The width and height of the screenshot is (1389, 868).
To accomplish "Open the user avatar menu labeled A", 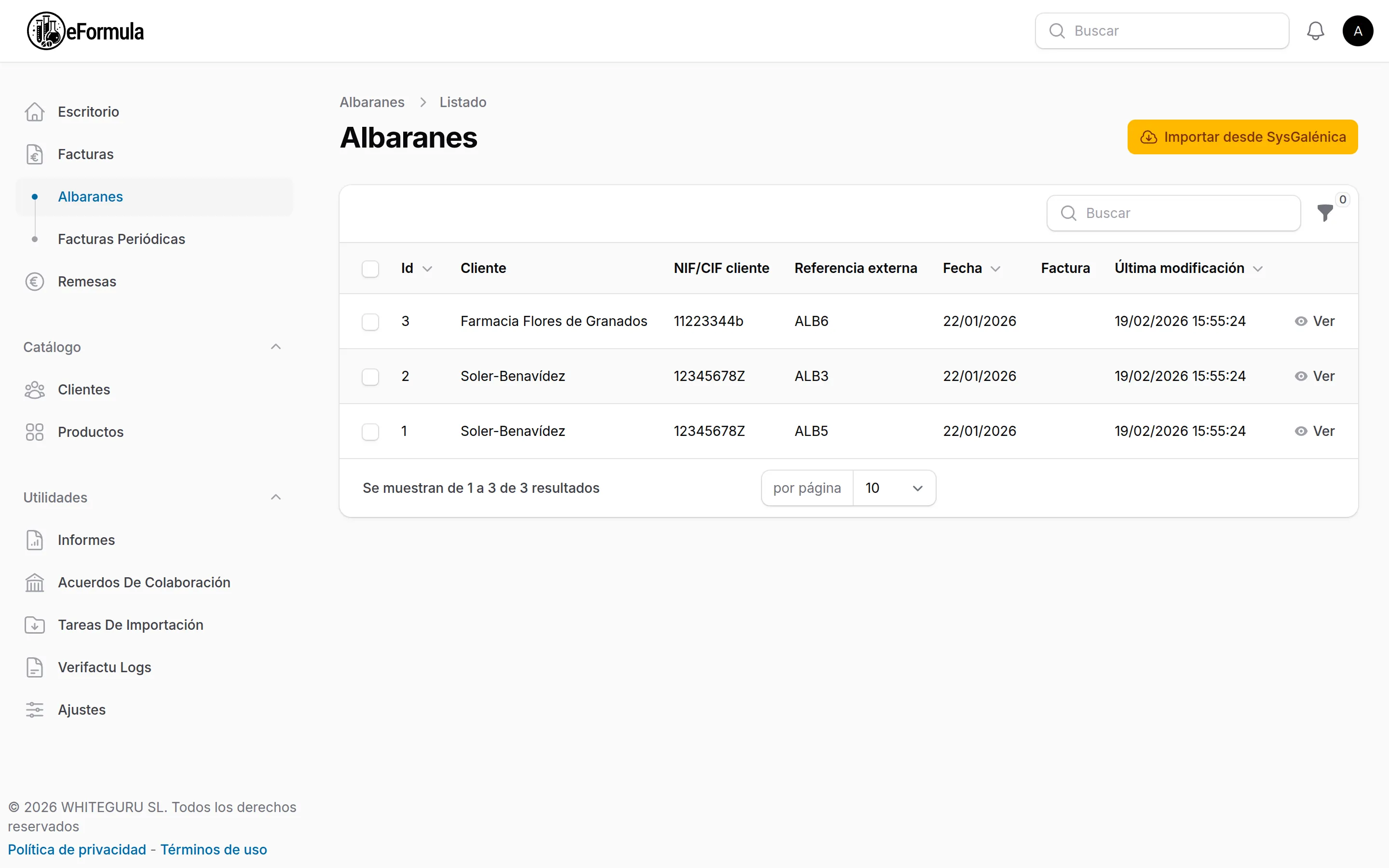I will [x=1358, y=31].
